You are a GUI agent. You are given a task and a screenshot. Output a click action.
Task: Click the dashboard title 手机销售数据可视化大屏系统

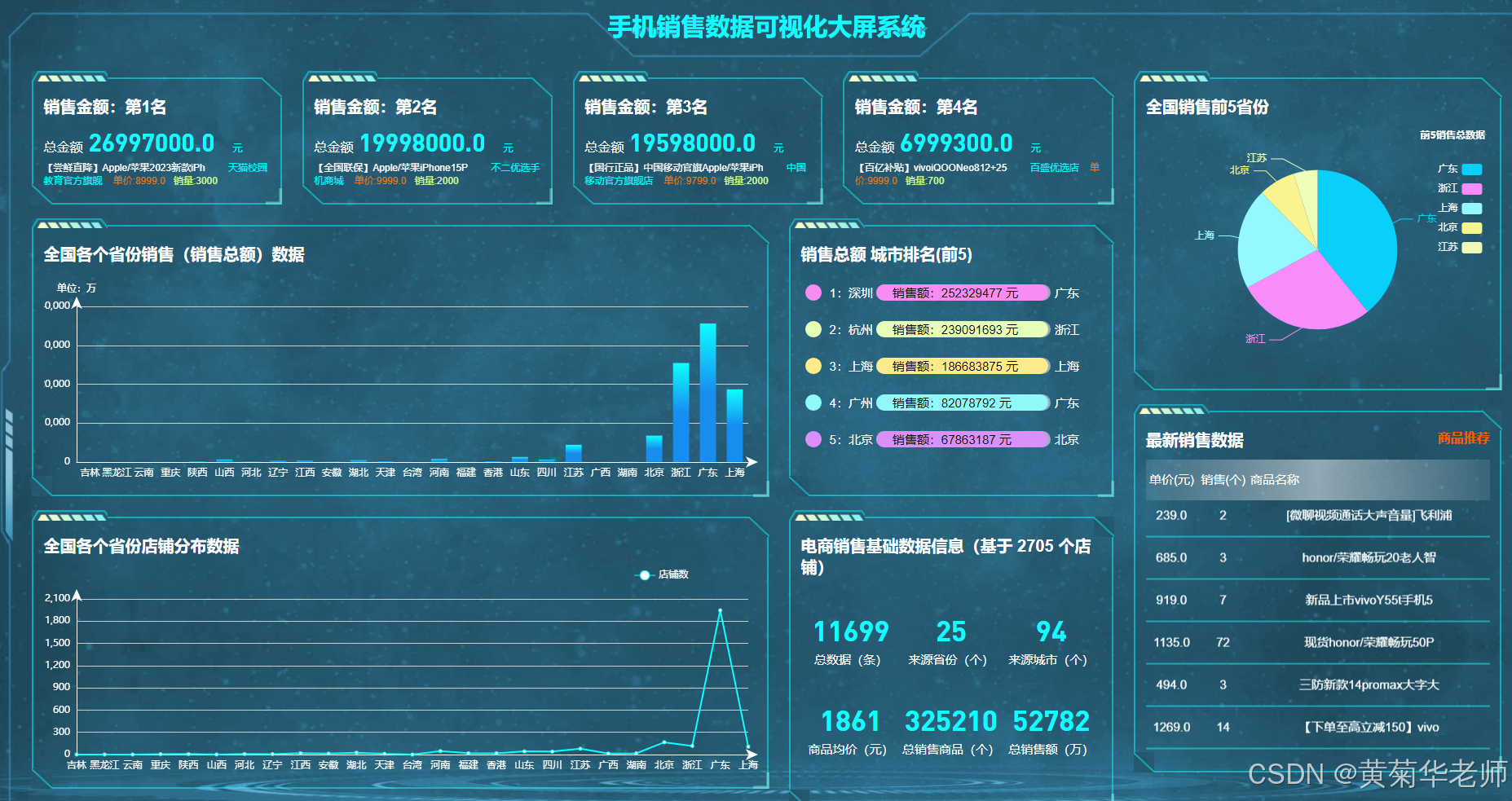(767, 27)
